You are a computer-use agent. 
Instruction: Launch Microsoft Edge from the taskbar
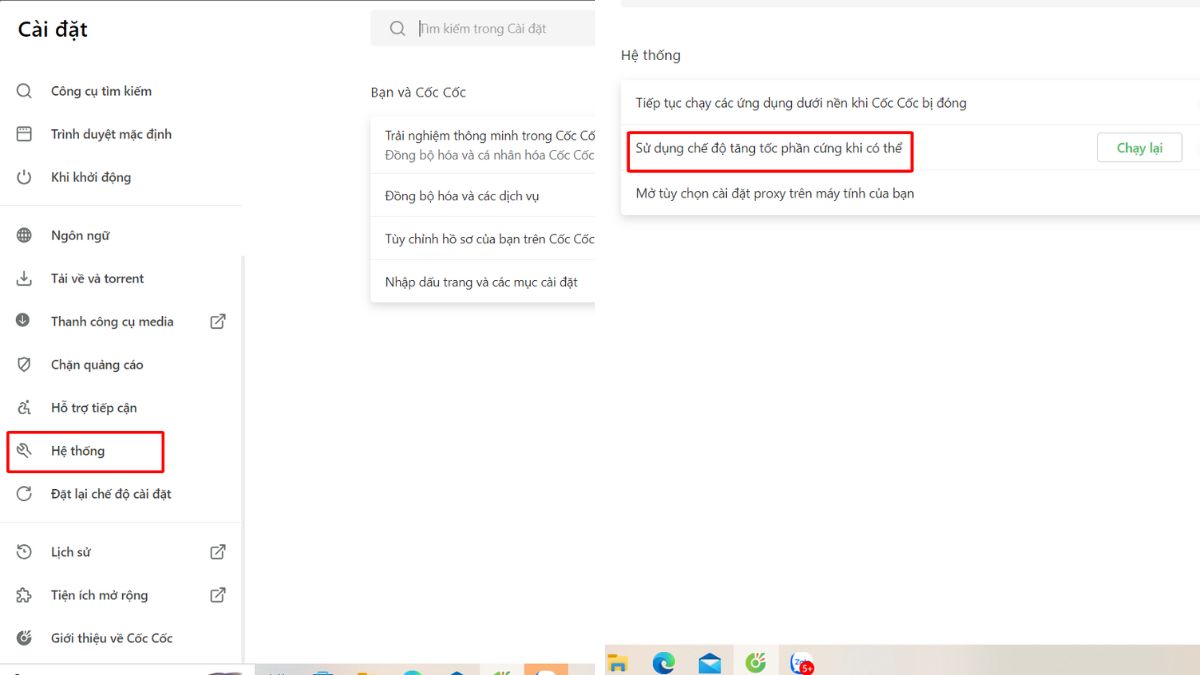click(x=663, y=662)
